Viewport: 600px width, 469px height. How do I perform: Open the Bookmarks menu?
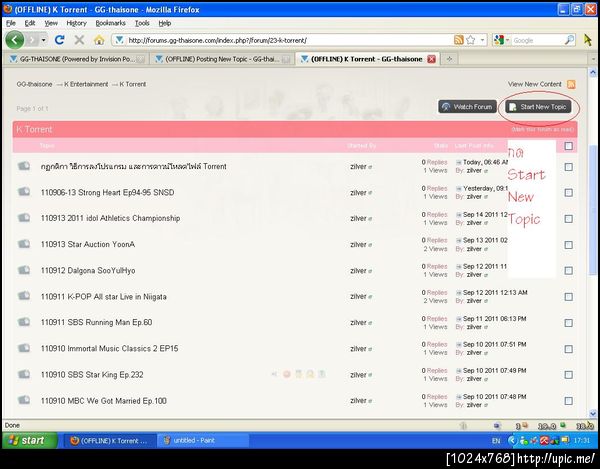tap(110, 23)
